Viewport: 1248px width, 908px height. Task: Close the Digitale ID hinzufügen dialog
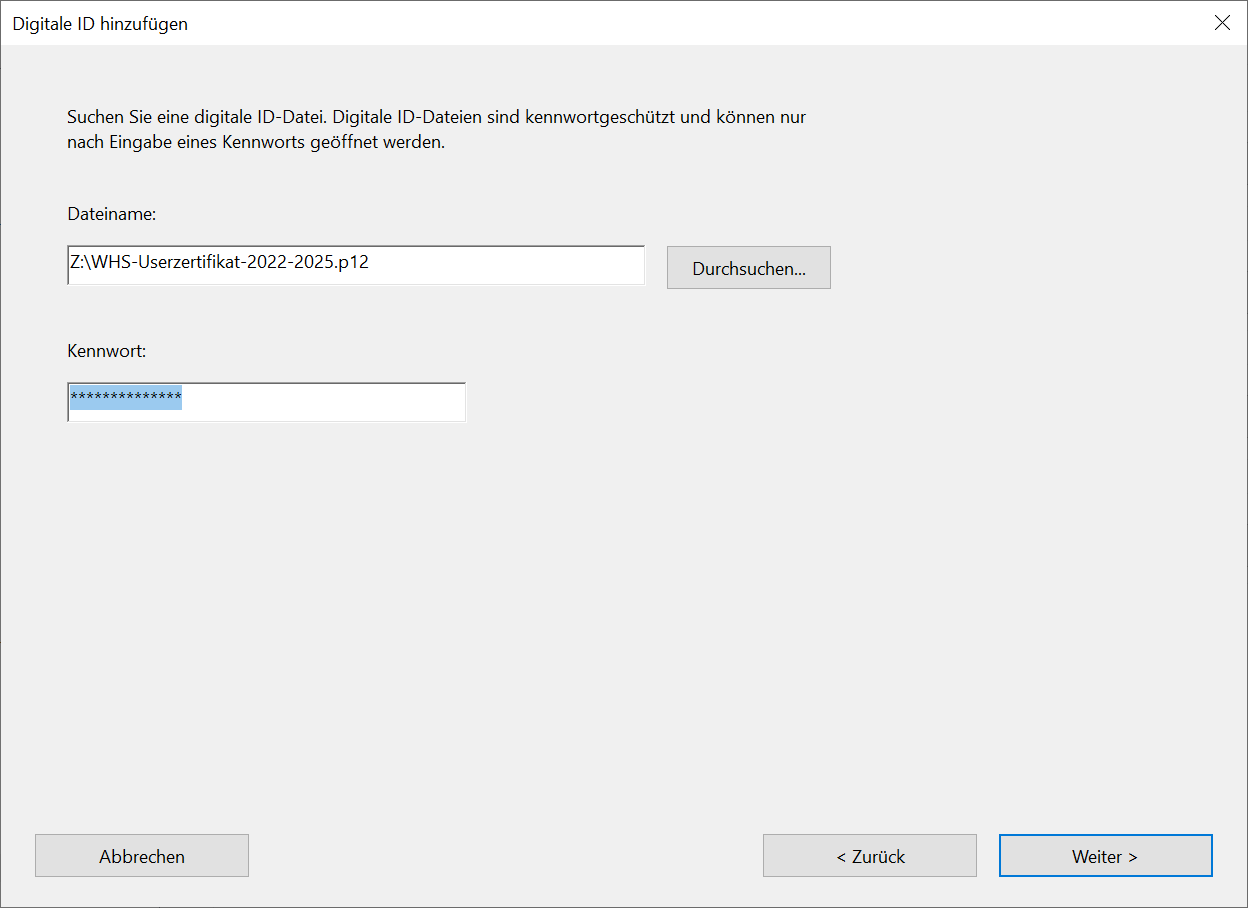(x=1222, y=23)
